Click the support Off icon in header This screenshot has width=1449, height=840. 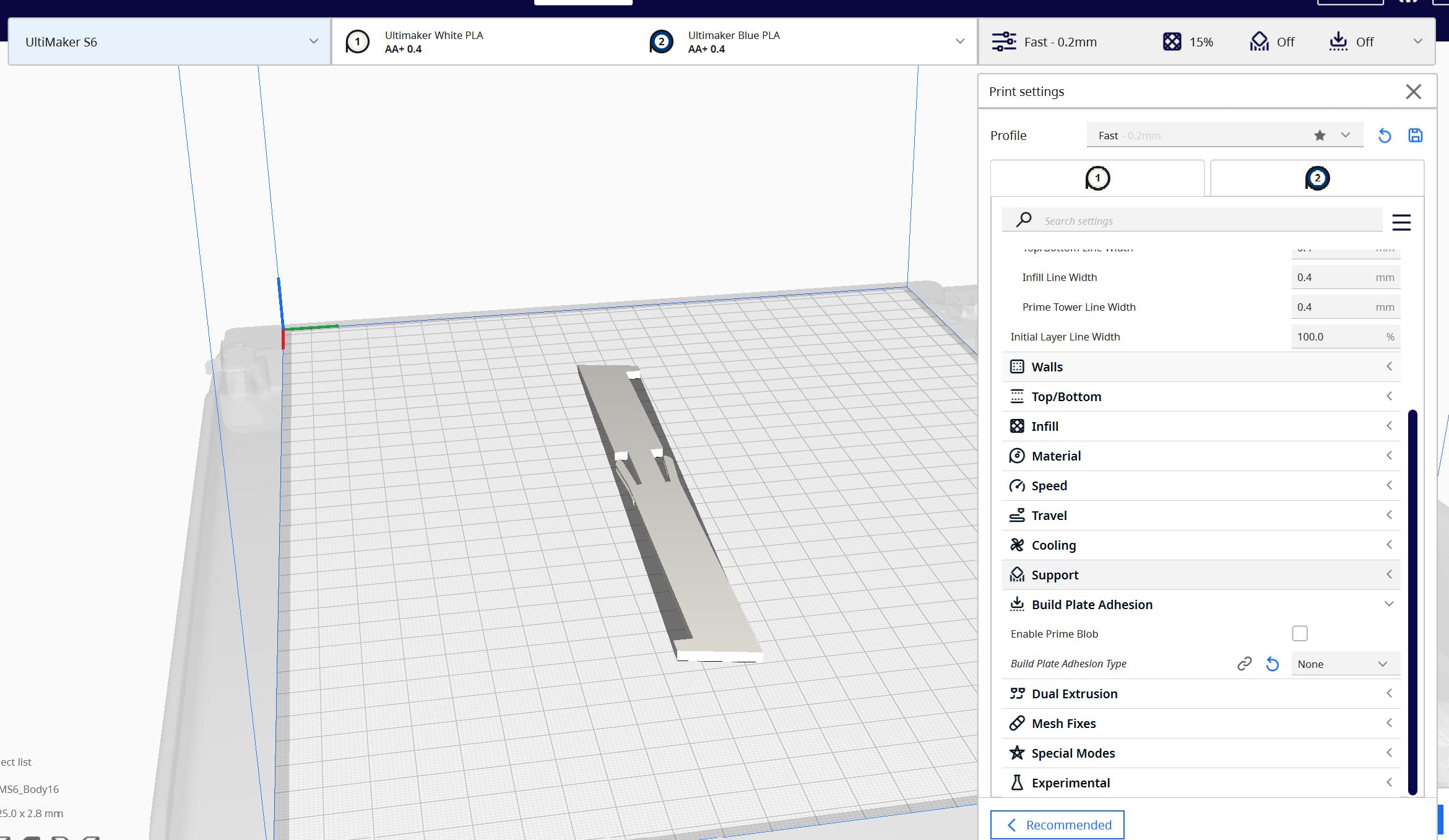coord(1259,41)
